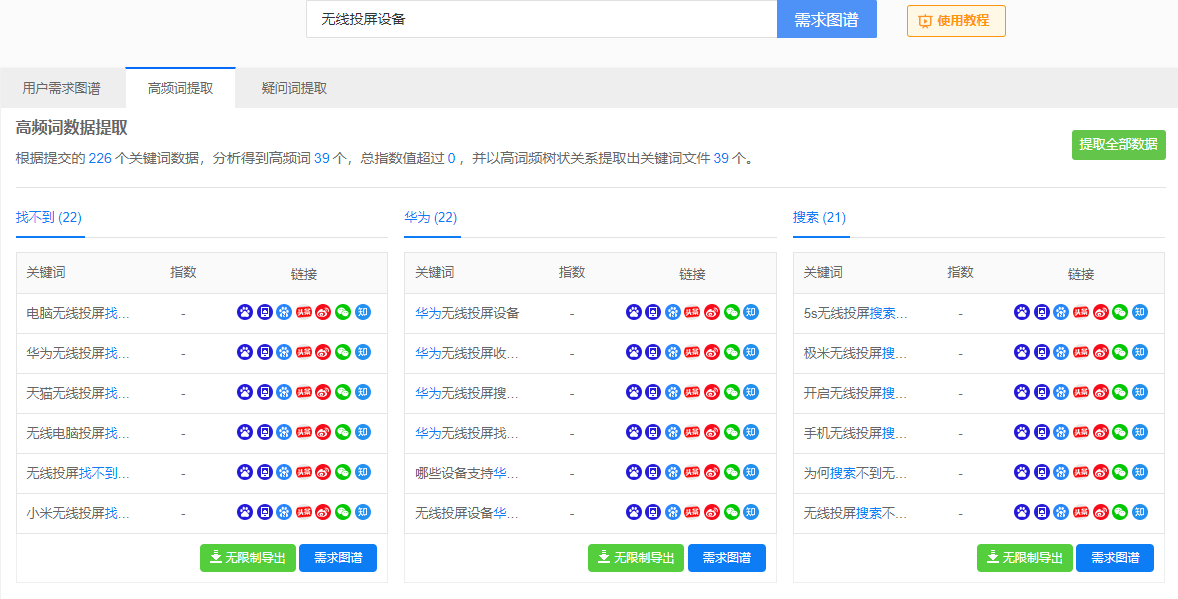Click keyword 极米无线投屏搜…

[856, 353]
